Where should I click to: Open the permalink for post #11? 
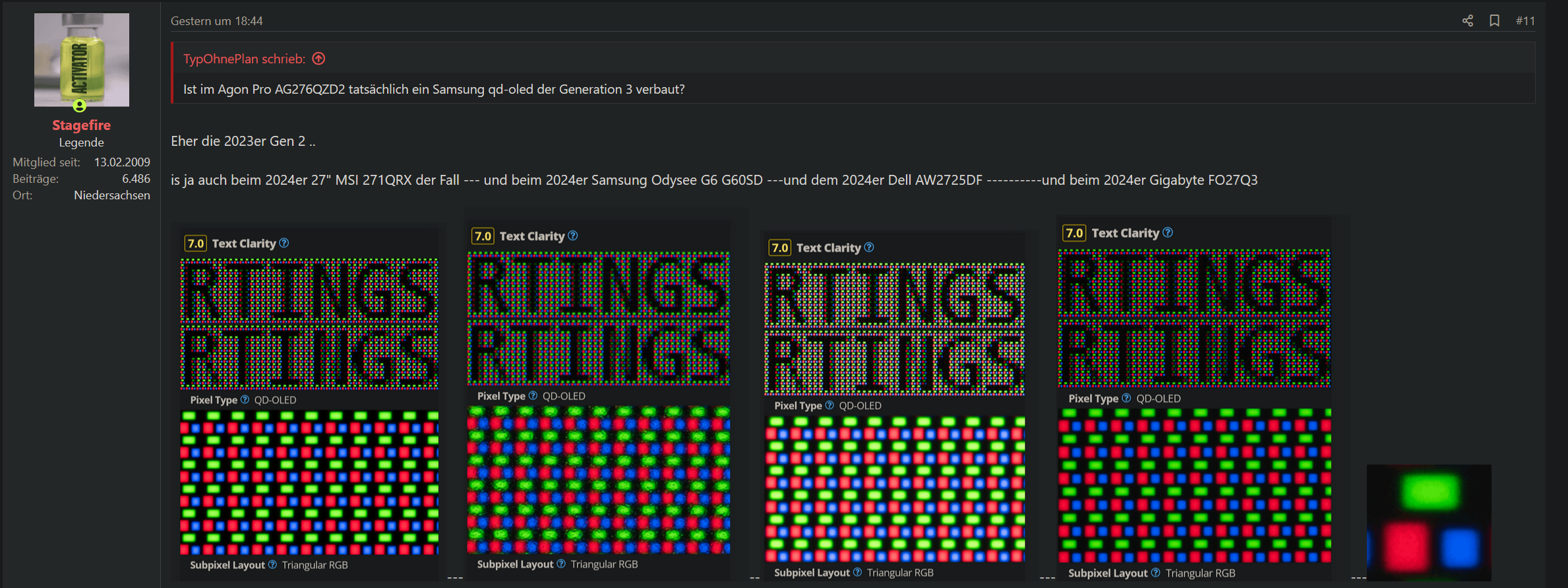(1525, 21)
